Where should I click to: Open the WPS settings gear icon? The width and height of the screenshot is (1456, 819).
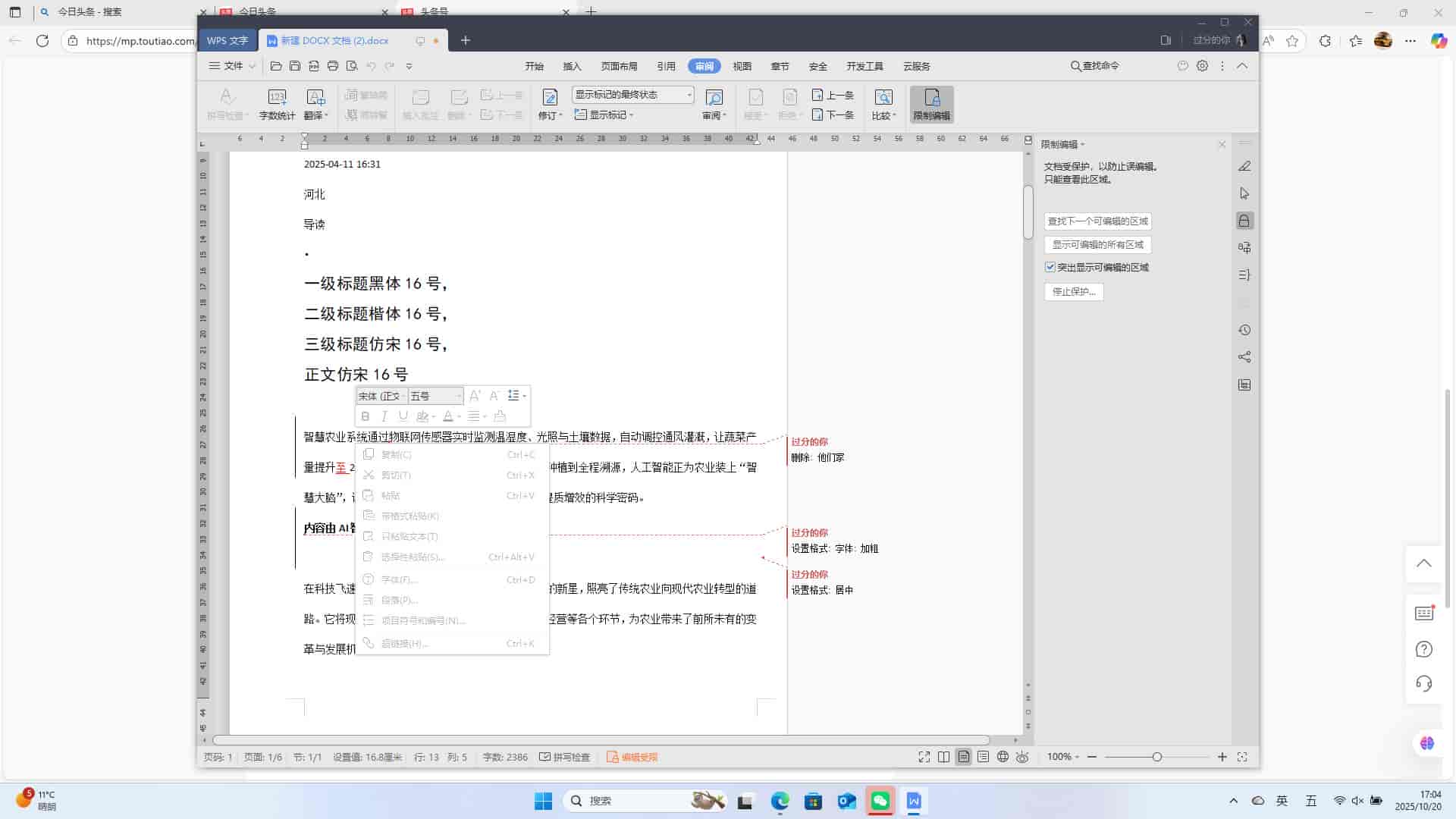(1202, 66)
